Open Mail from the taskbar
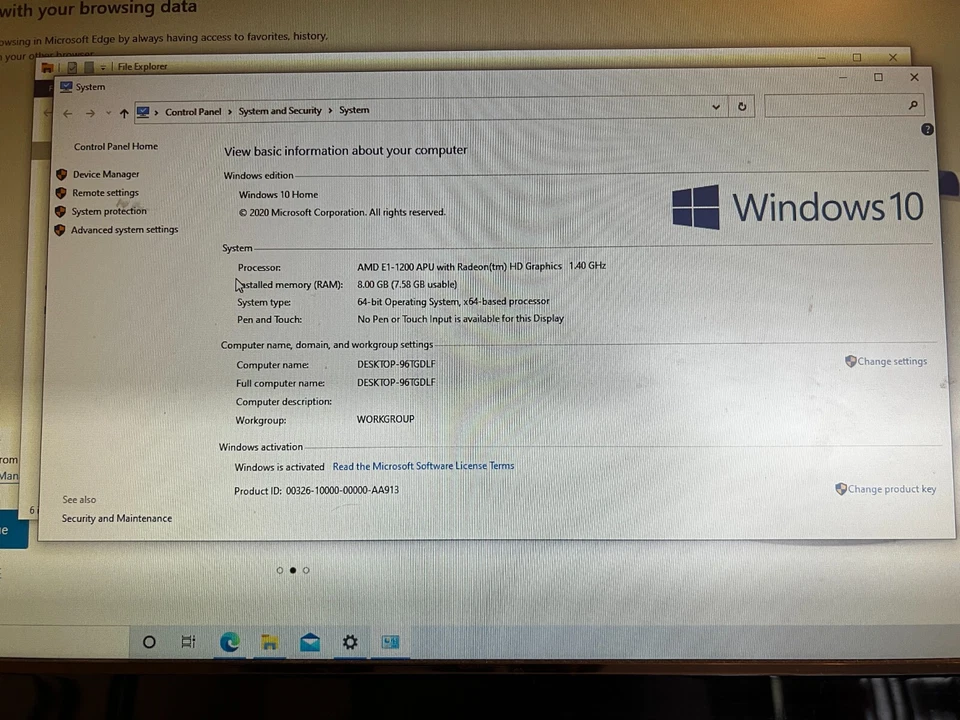Screen dimensions: 960x720 click(309, 642)
